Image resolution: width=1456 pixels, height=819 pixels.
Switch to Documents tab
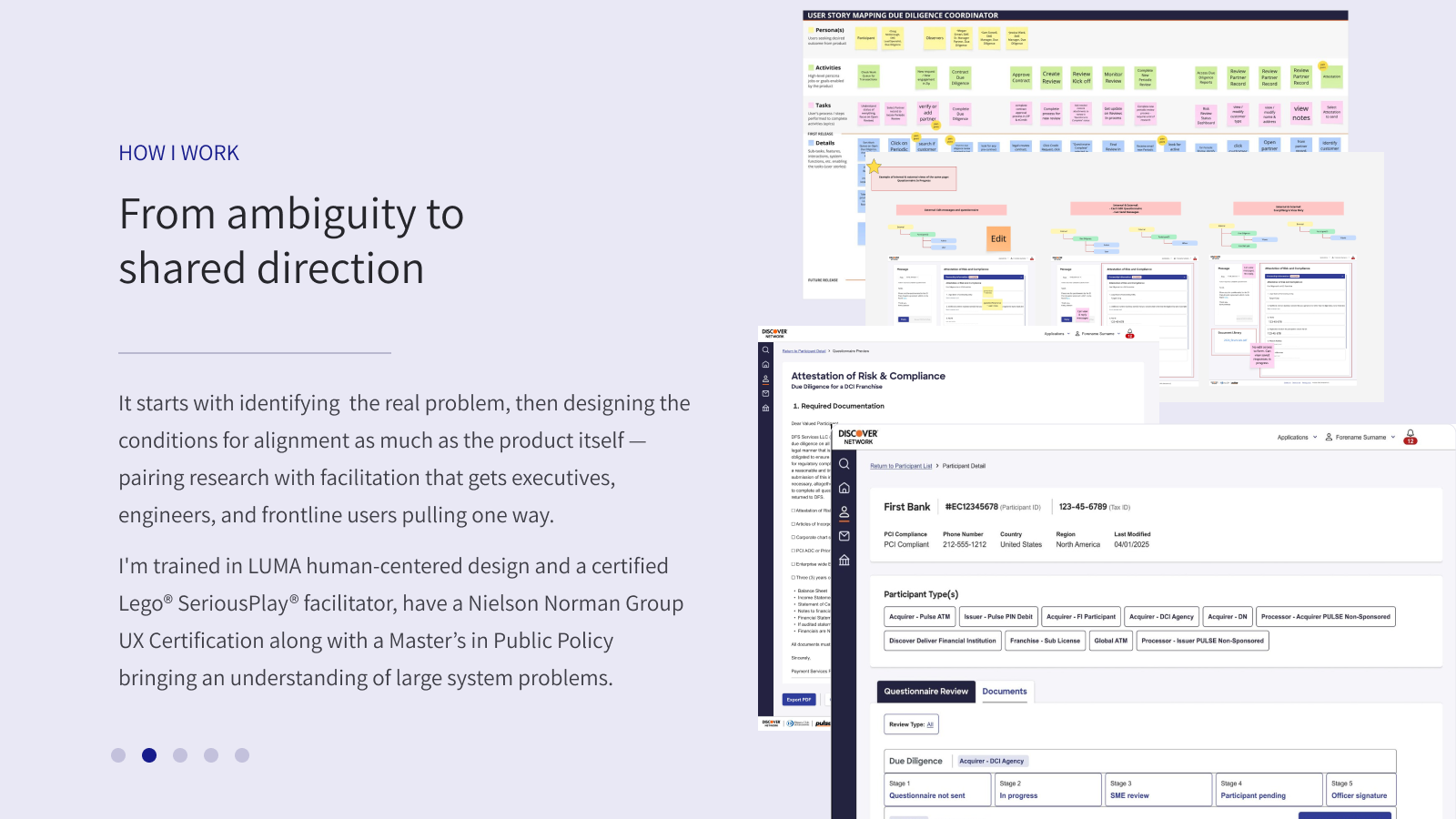pos(1005,692)
